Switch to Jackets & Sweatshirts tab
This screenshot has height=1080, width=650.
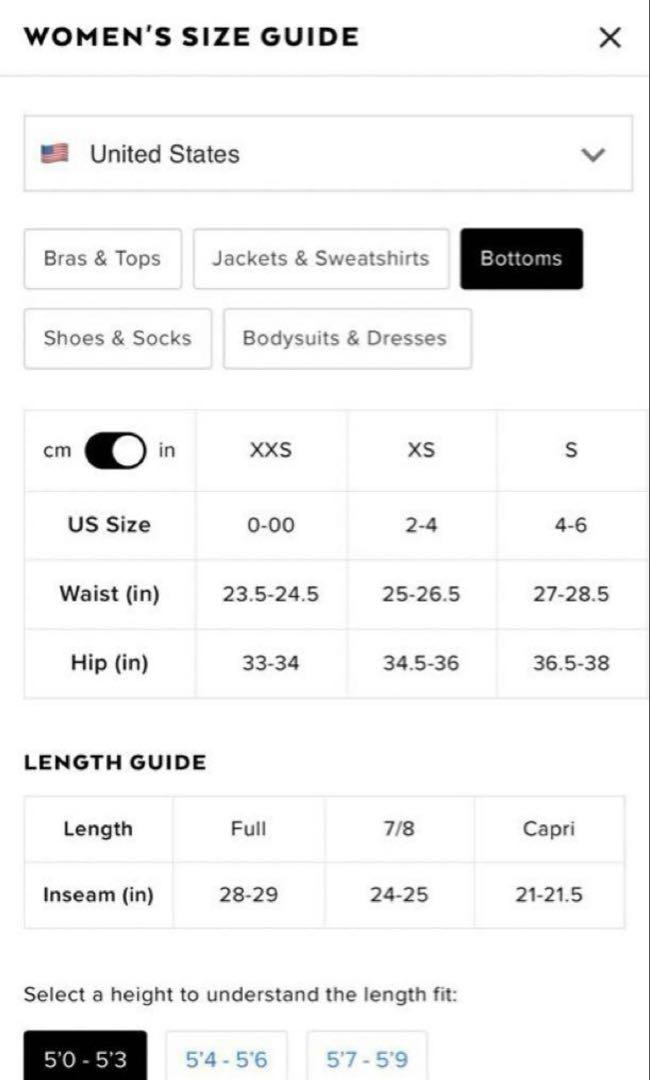click(x=321, y=259)
